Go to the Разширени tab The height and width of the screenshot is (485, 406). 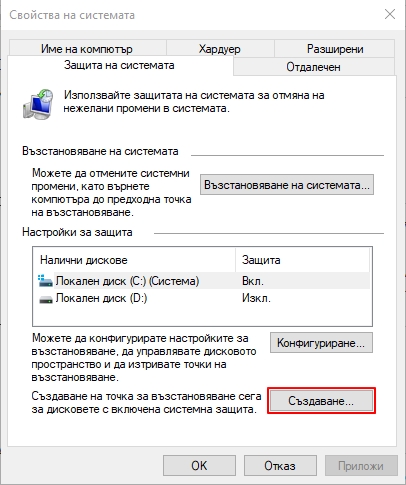(335, 49)
